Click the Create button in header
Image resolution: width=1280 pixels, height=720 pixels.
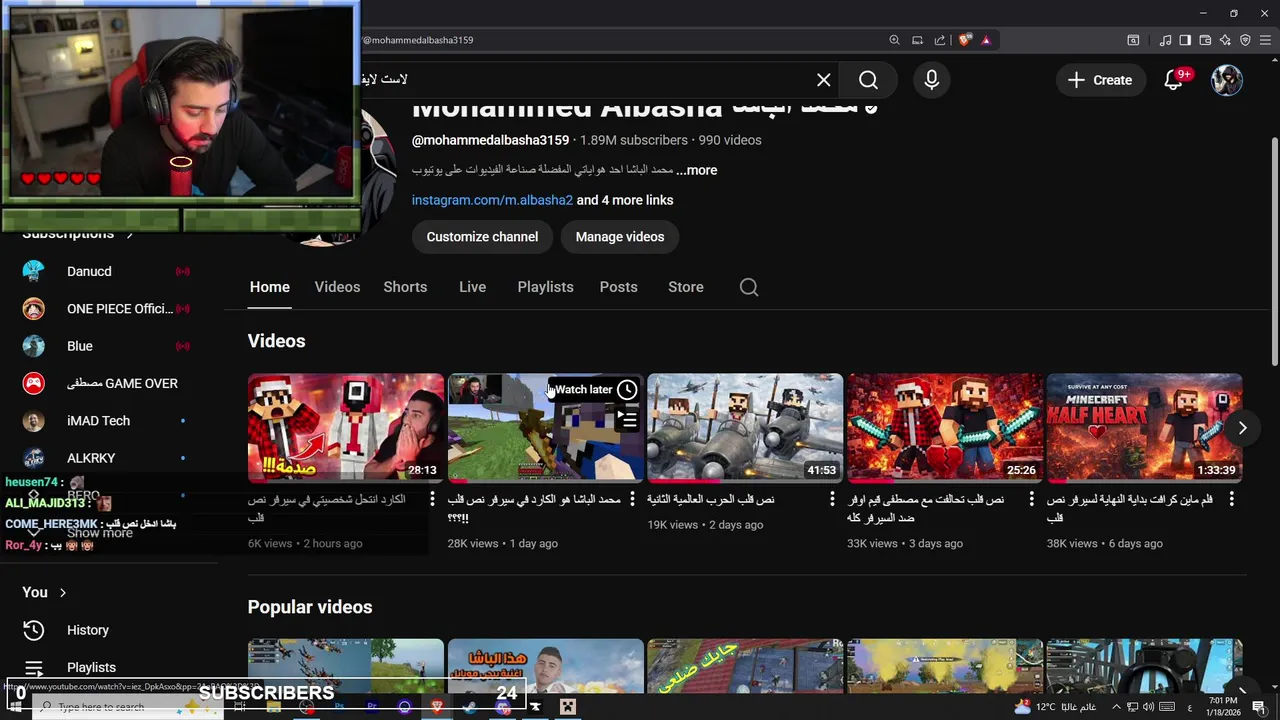point(1100,80)
